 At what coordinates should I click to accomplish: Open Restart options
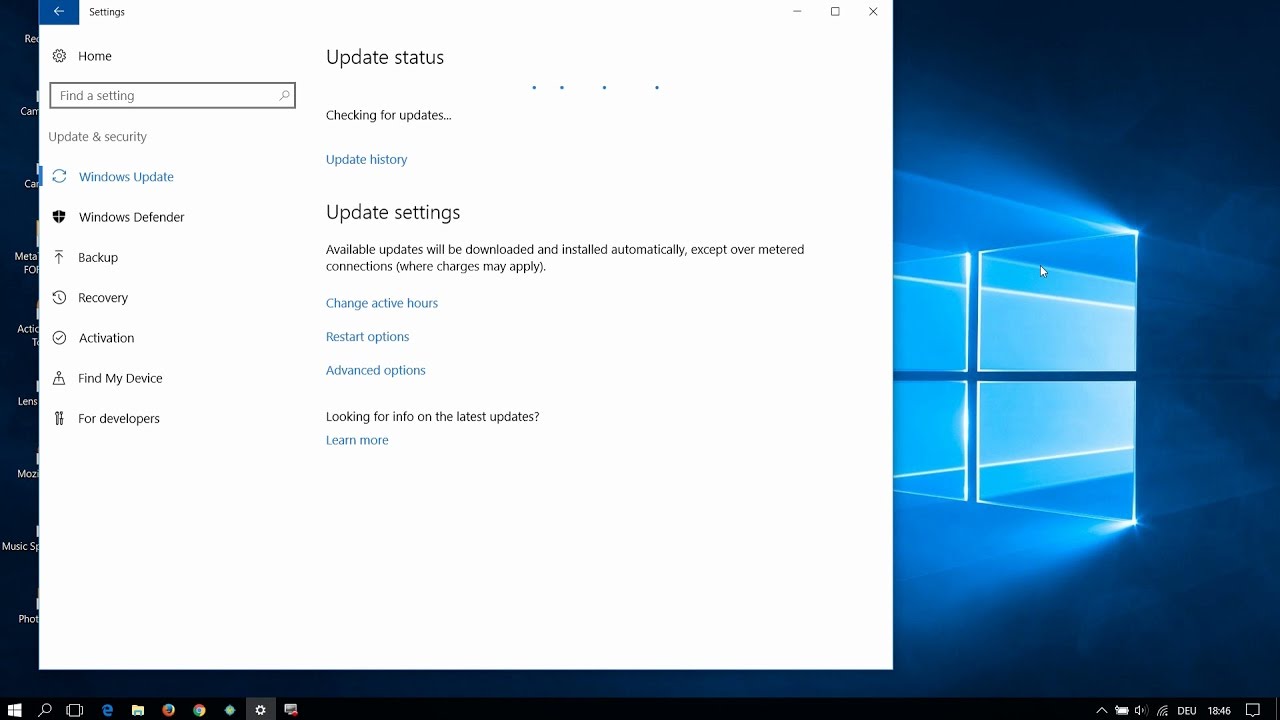(367, 337)
